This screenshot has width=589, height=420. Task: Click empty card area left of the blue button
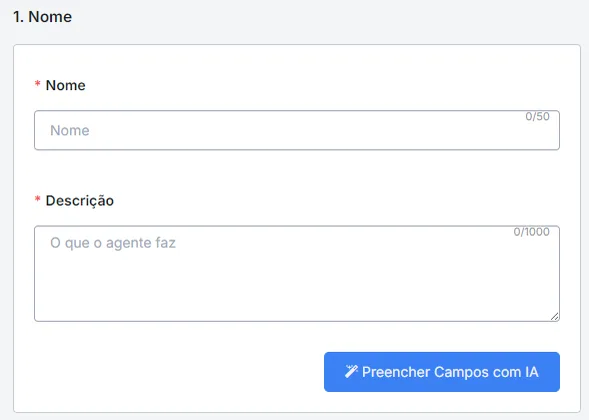177,372
